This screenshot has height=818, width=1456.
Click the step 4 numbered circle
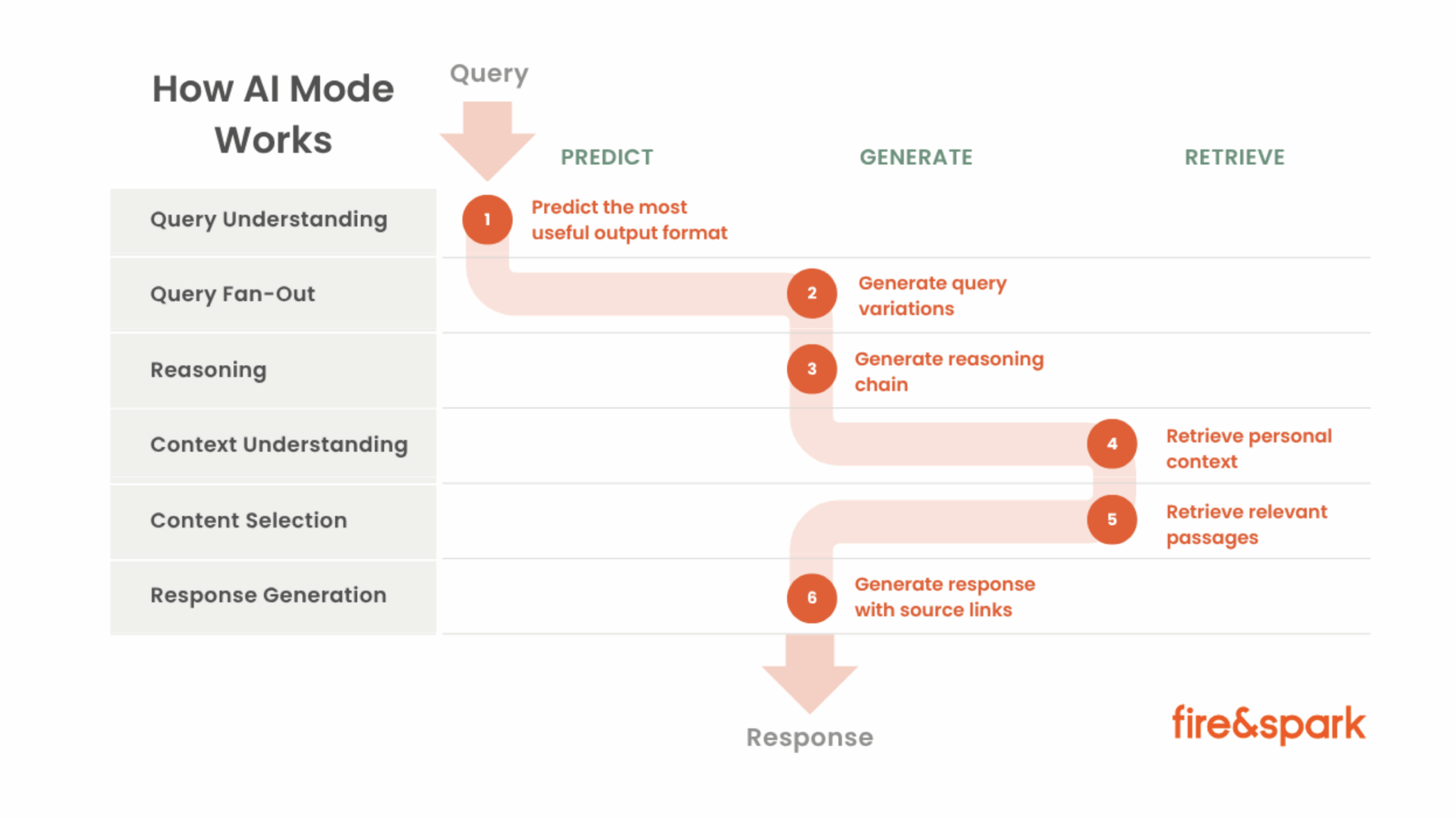[x=1111, y=444]
